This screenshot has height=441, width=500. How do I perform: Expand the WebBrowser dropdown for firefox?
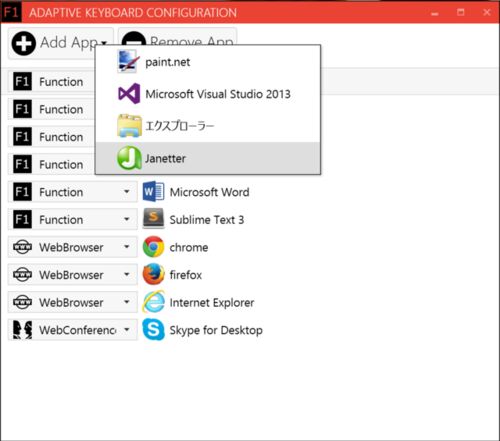click(x=73, y=275)
